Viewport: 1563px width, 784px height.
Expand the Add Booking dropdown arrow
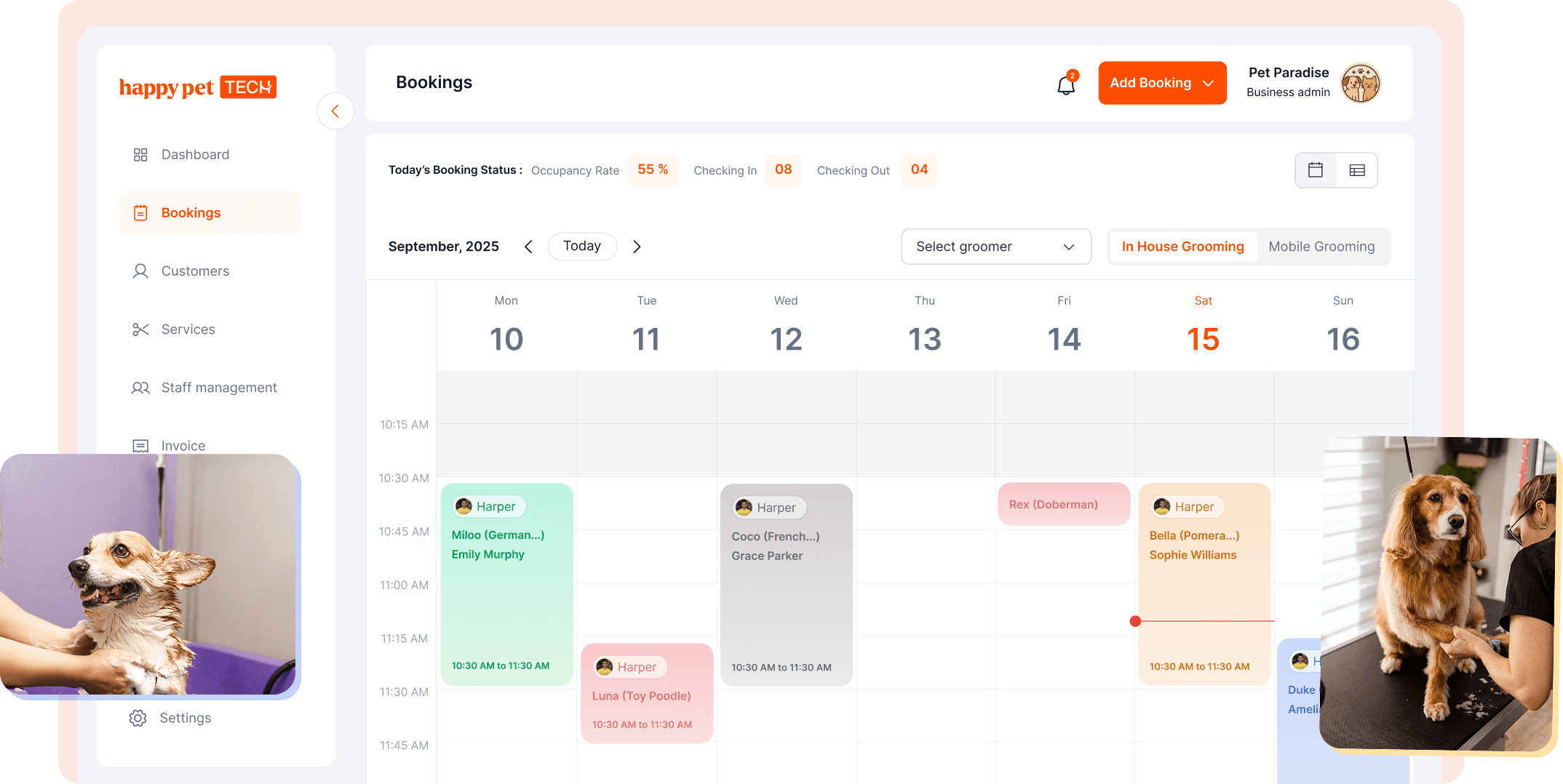click(1209, 84)
